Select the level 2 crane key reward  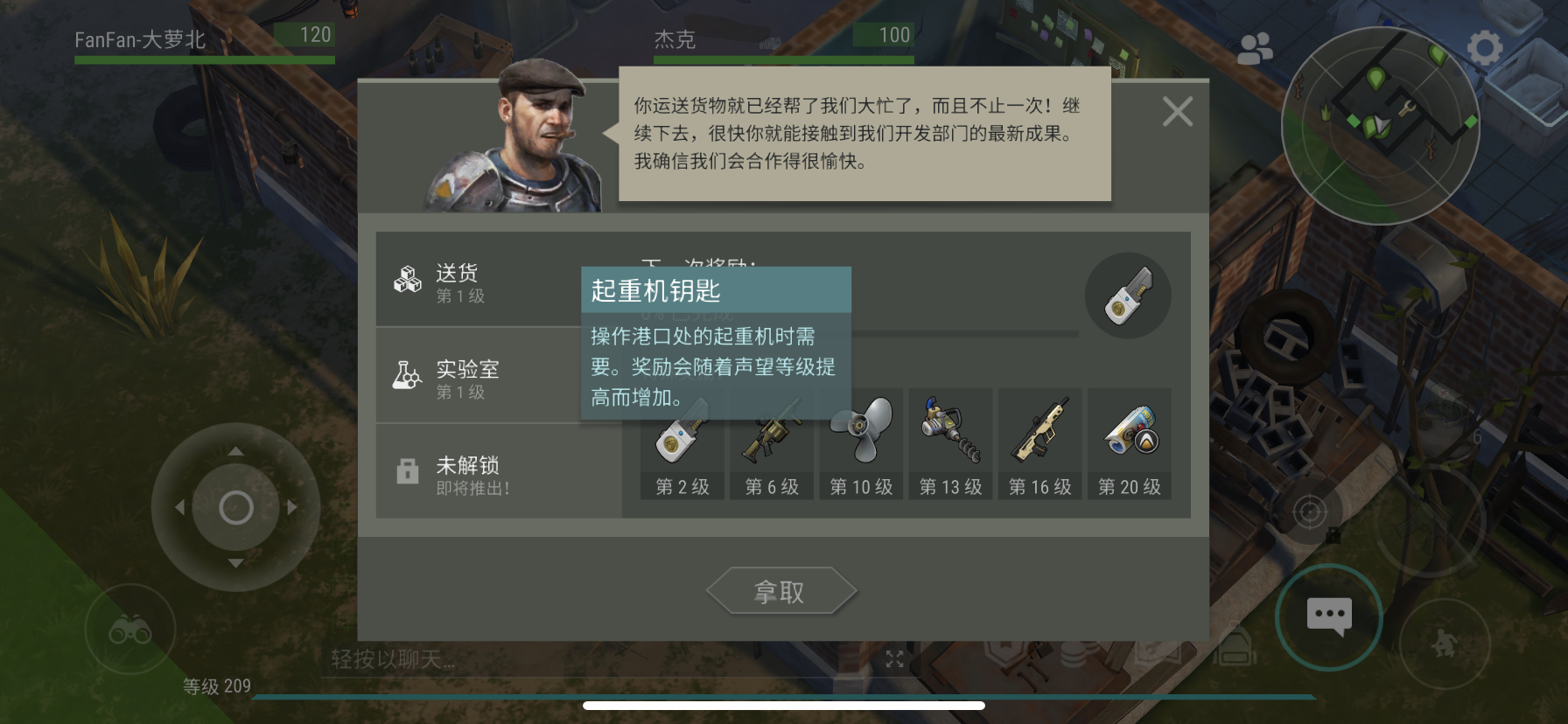tap(682, 444)
